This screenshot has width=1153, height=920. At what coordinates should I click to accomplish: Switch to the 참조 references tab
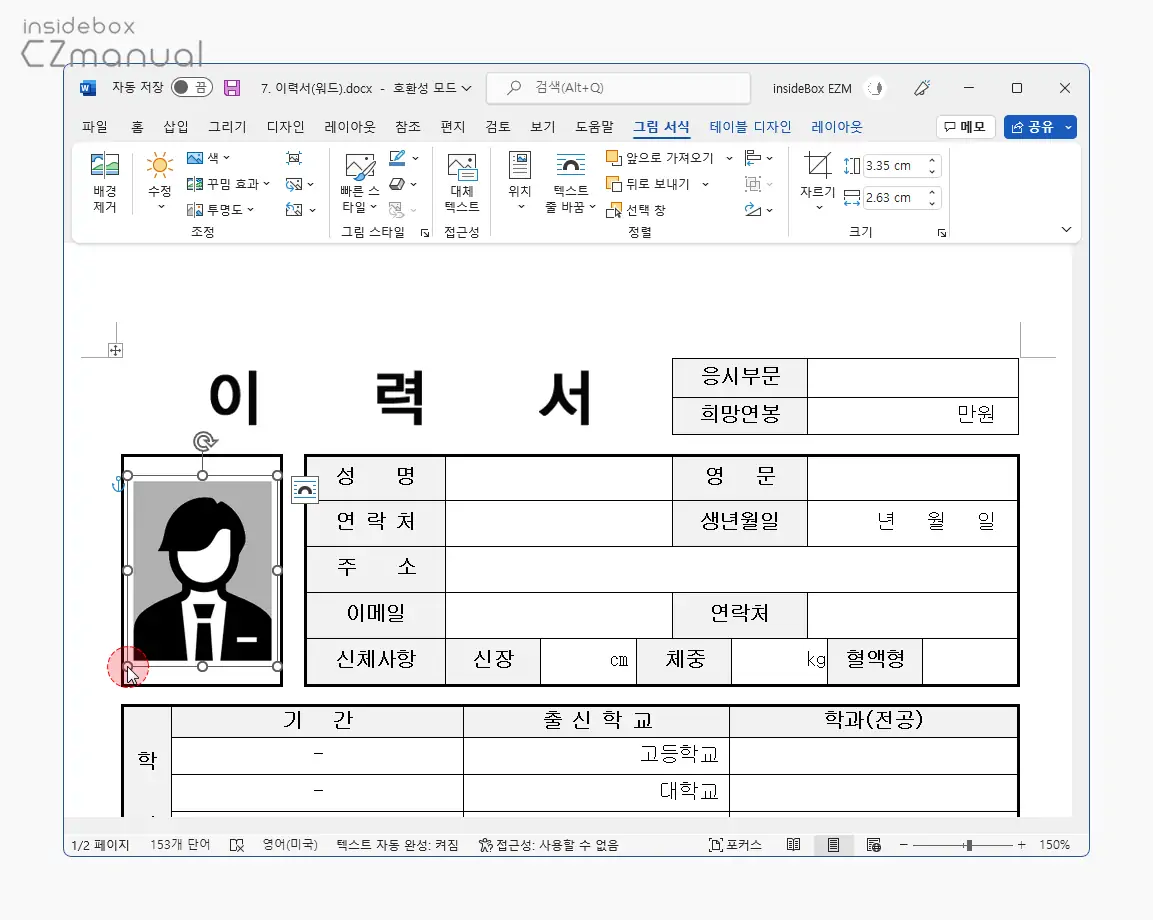click(407, 126)
